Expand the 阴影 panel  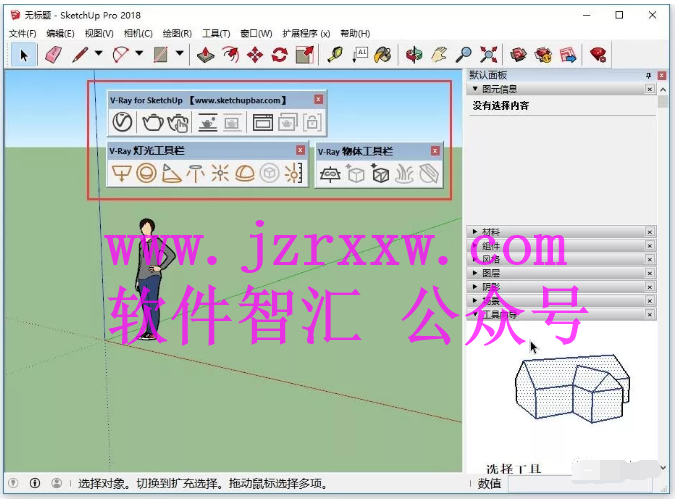coord(475,287)
